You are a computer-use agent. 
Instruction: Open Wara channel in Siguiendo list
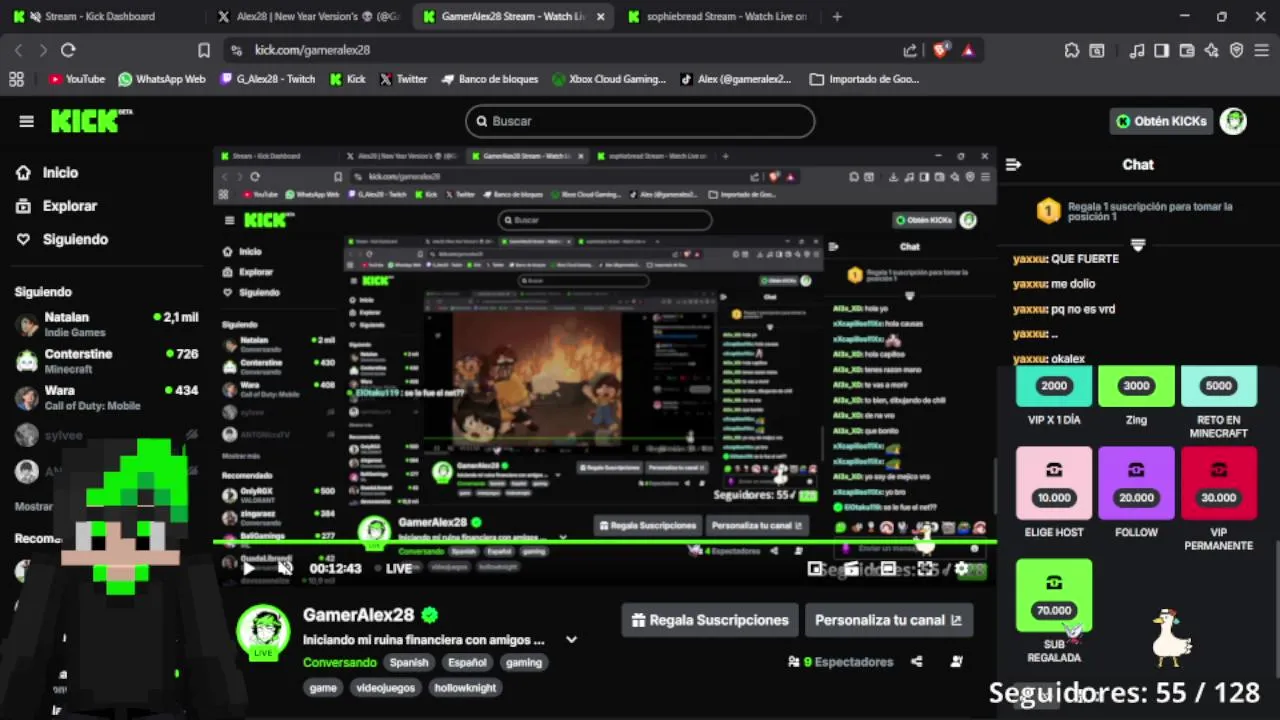click(x=106, y=397)
